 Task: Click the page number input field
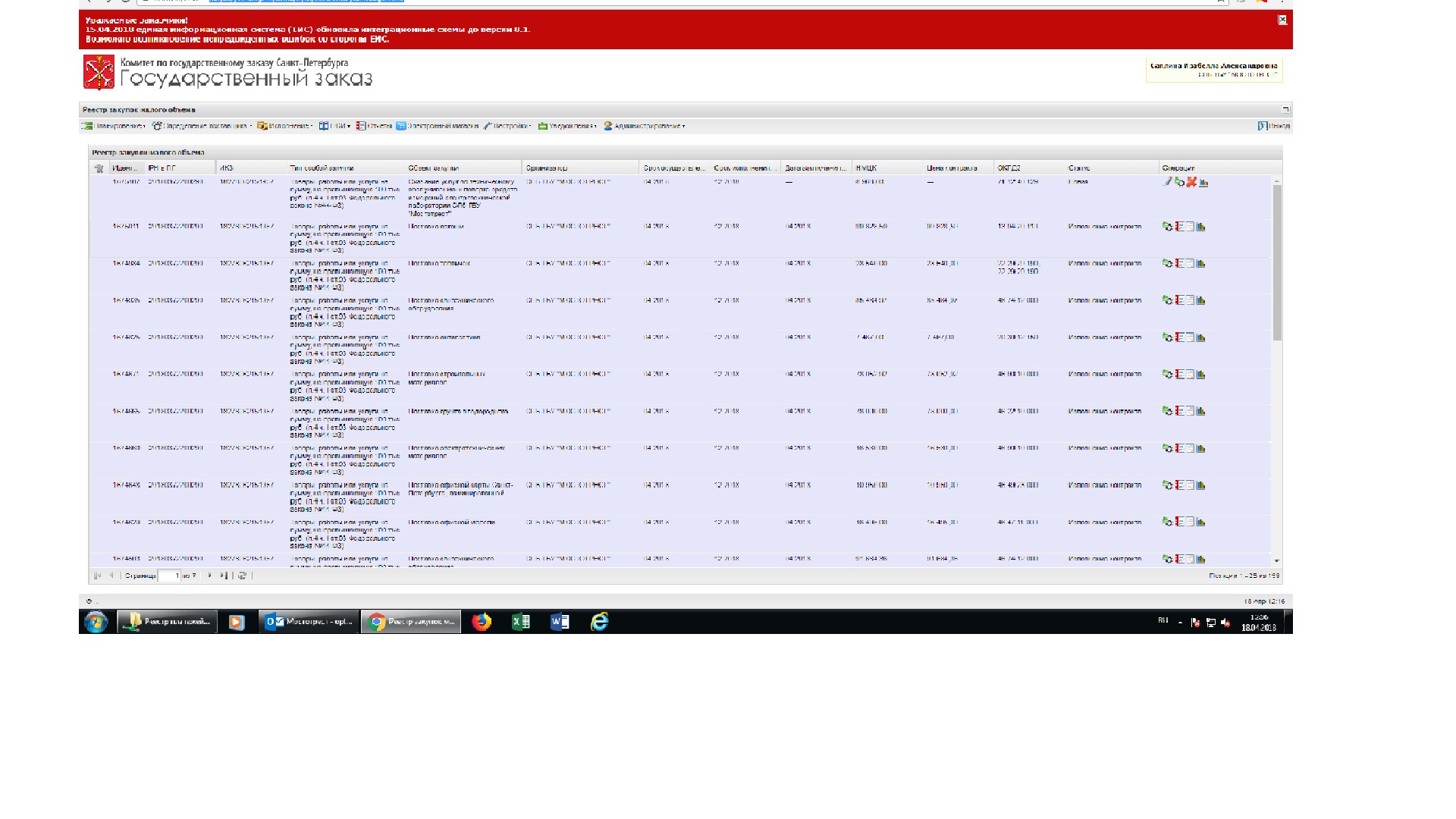coord(168,576)
